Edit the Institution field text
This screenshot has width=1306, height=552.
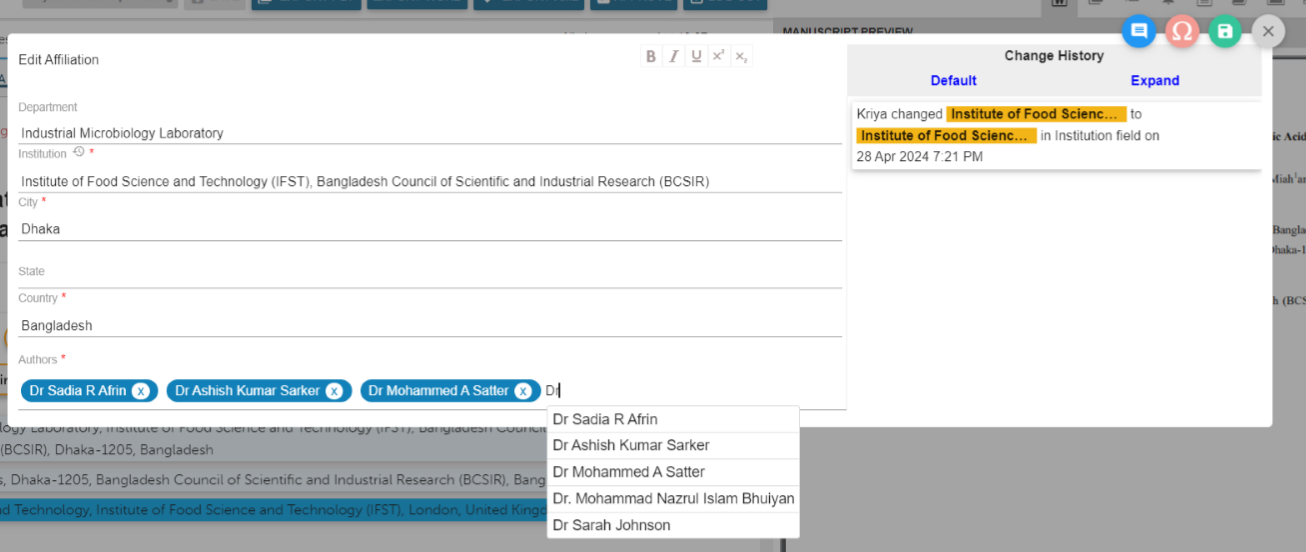[x=430, y=181]
